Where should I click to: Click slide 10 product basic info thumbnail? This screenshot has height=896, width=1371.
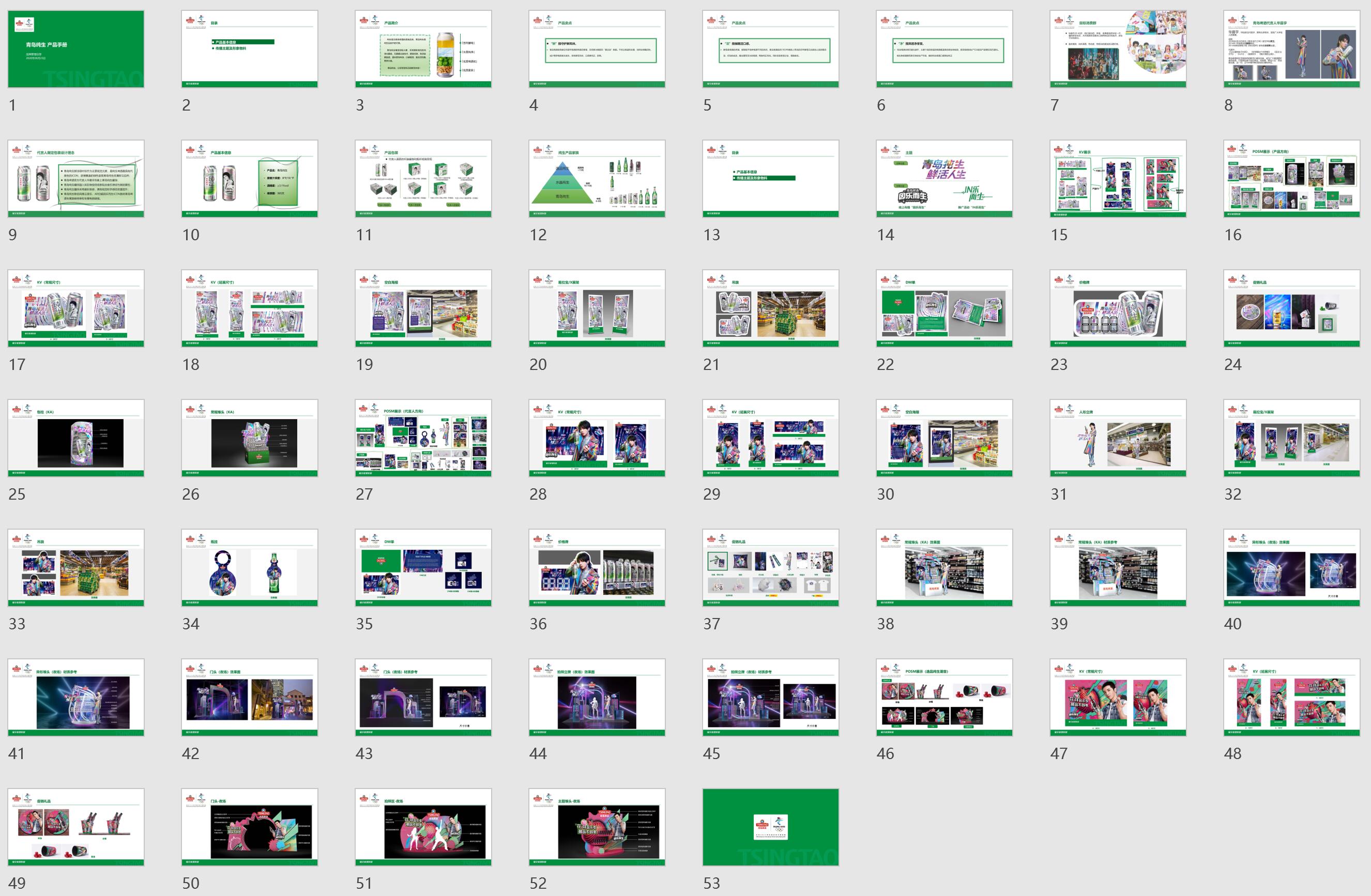point(249,178)
